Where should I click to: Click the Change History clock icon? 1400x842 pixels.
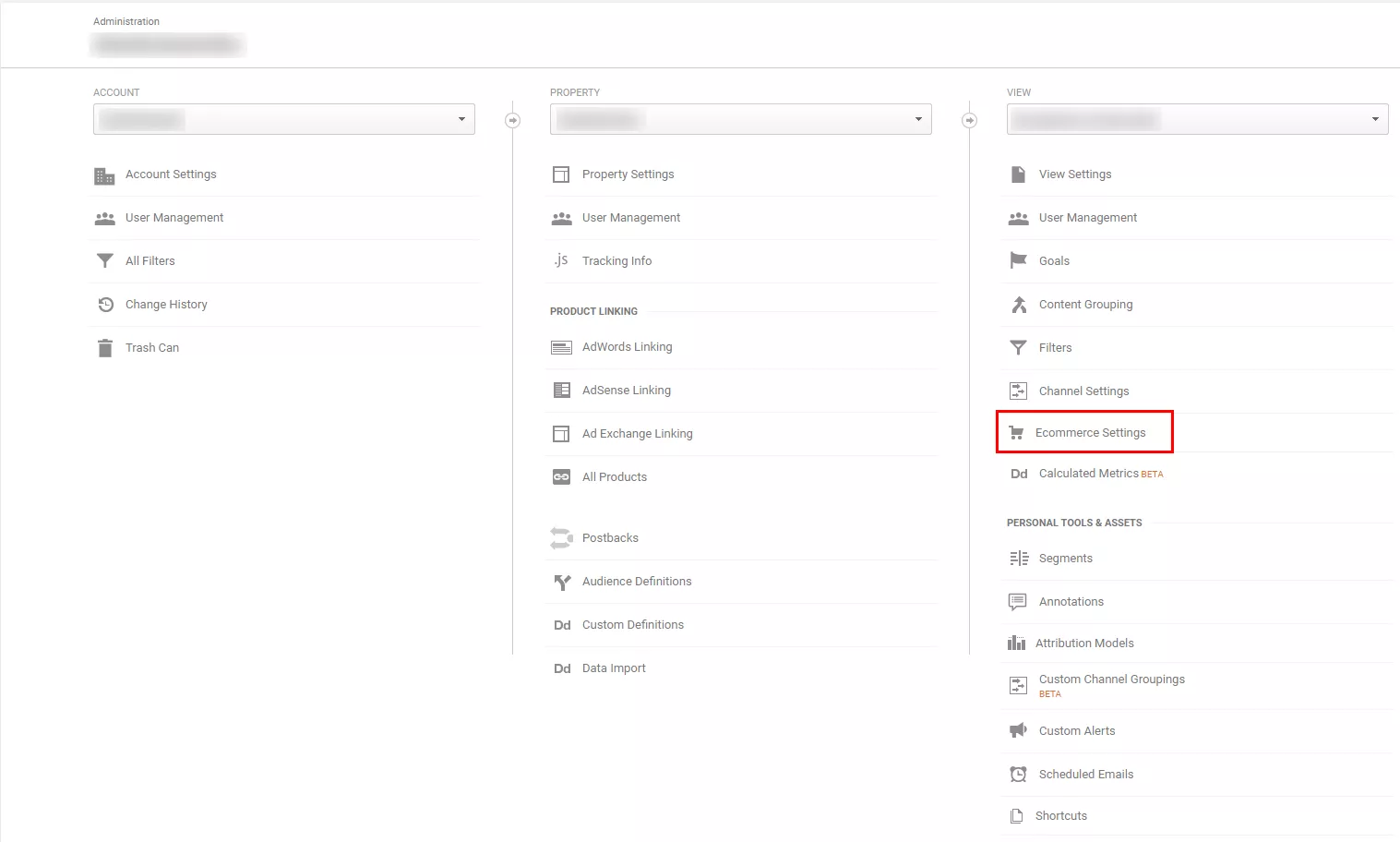click(105, 305)
